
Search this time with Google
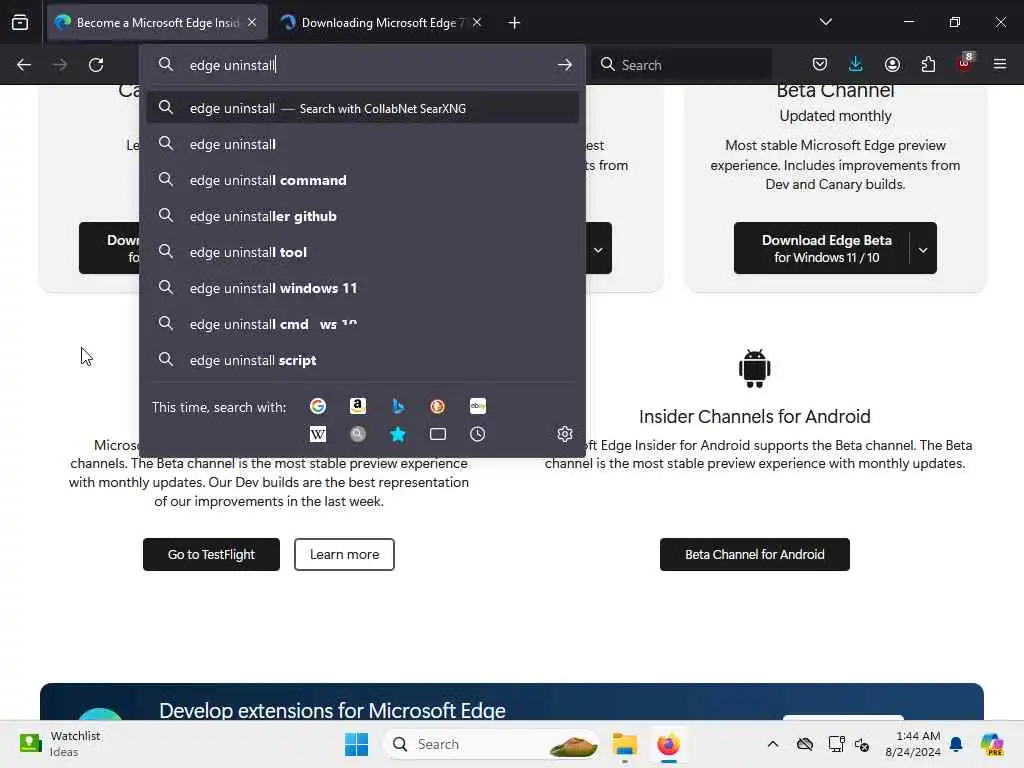pyautogui.click(x=318, y=406)
